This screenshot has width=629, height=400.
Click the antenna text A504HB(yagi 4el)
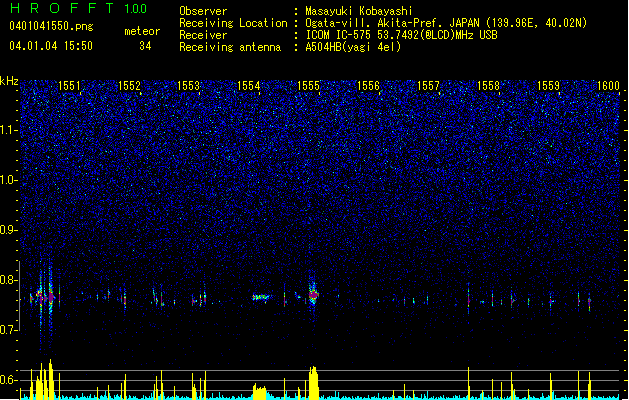coord(353,47)
